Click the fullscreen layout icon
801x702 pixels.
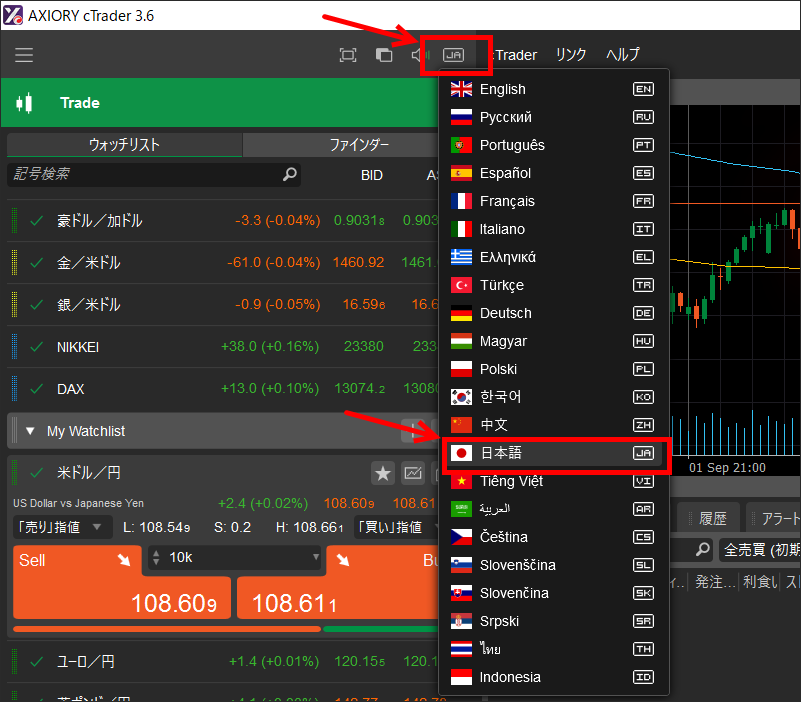pyautogui.click(x=348, y=55)
